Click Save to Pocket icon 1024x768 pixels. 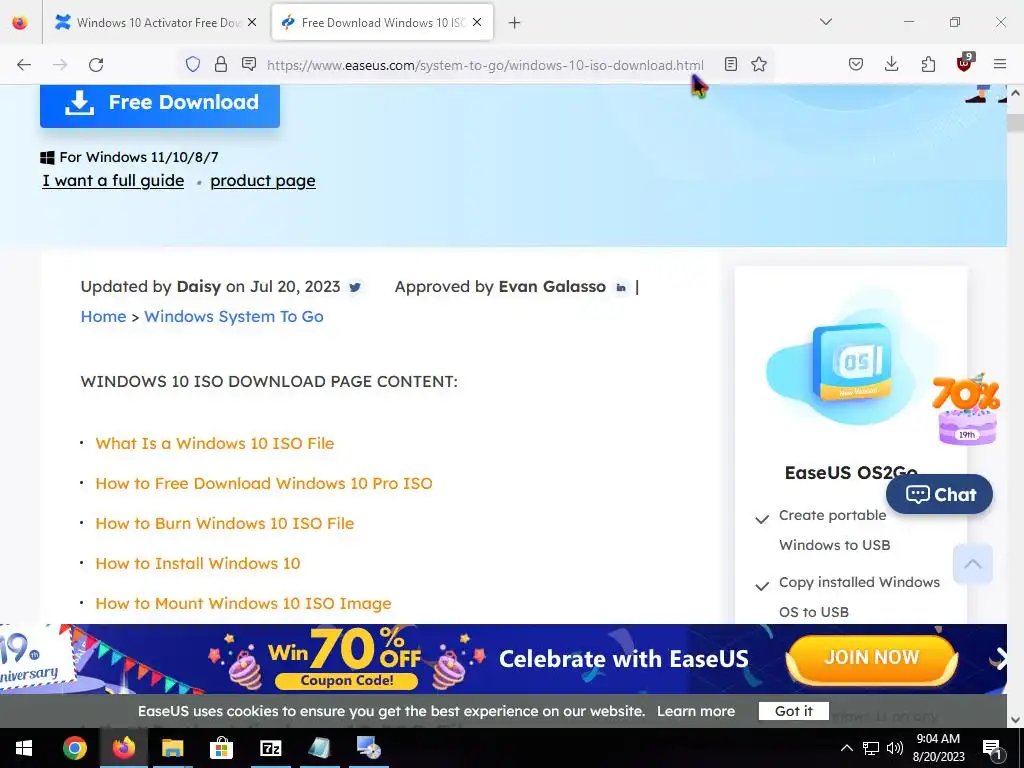tap(856, 64)
